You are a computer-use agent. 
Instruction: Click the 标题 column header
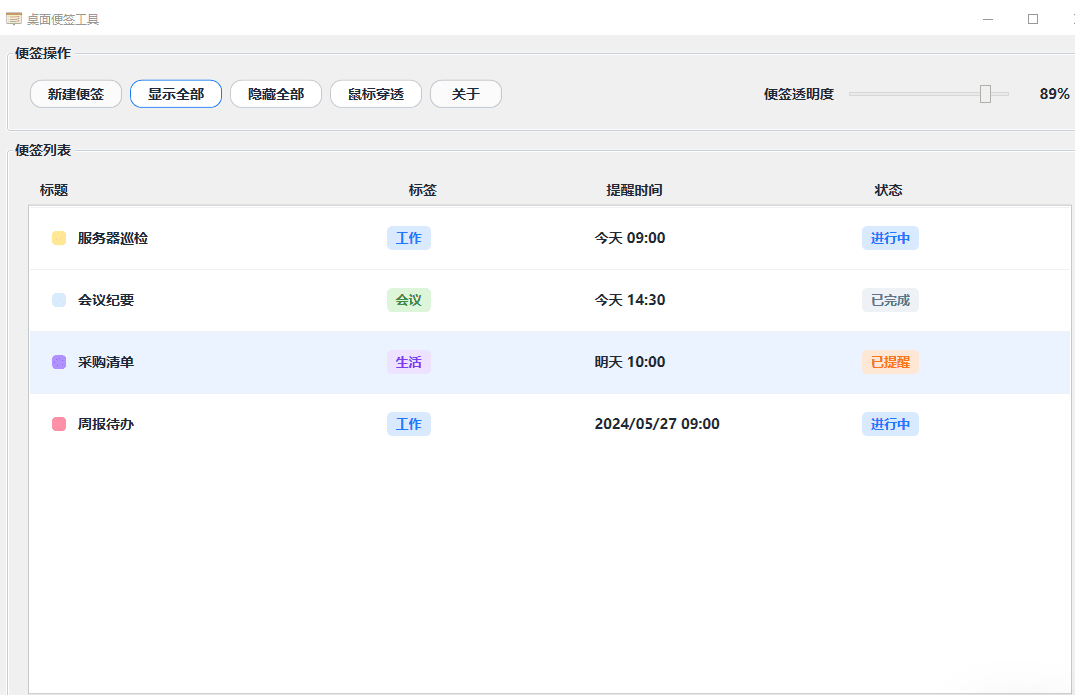point(53,190)
